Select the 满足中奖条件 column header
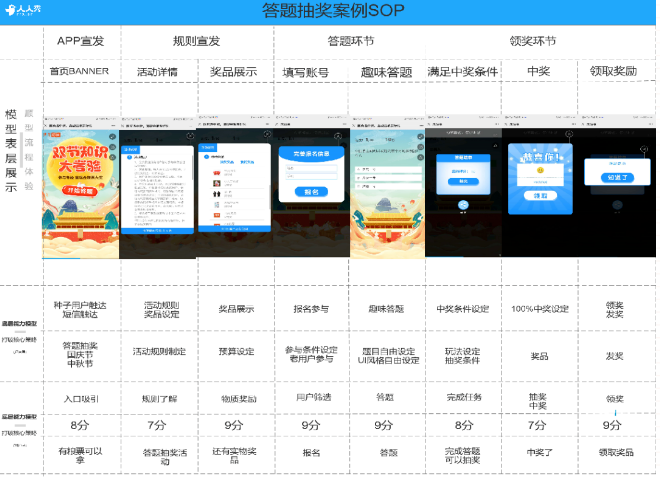Image resolution: width=660 pixels, height=477 pixels. [463, 72]
